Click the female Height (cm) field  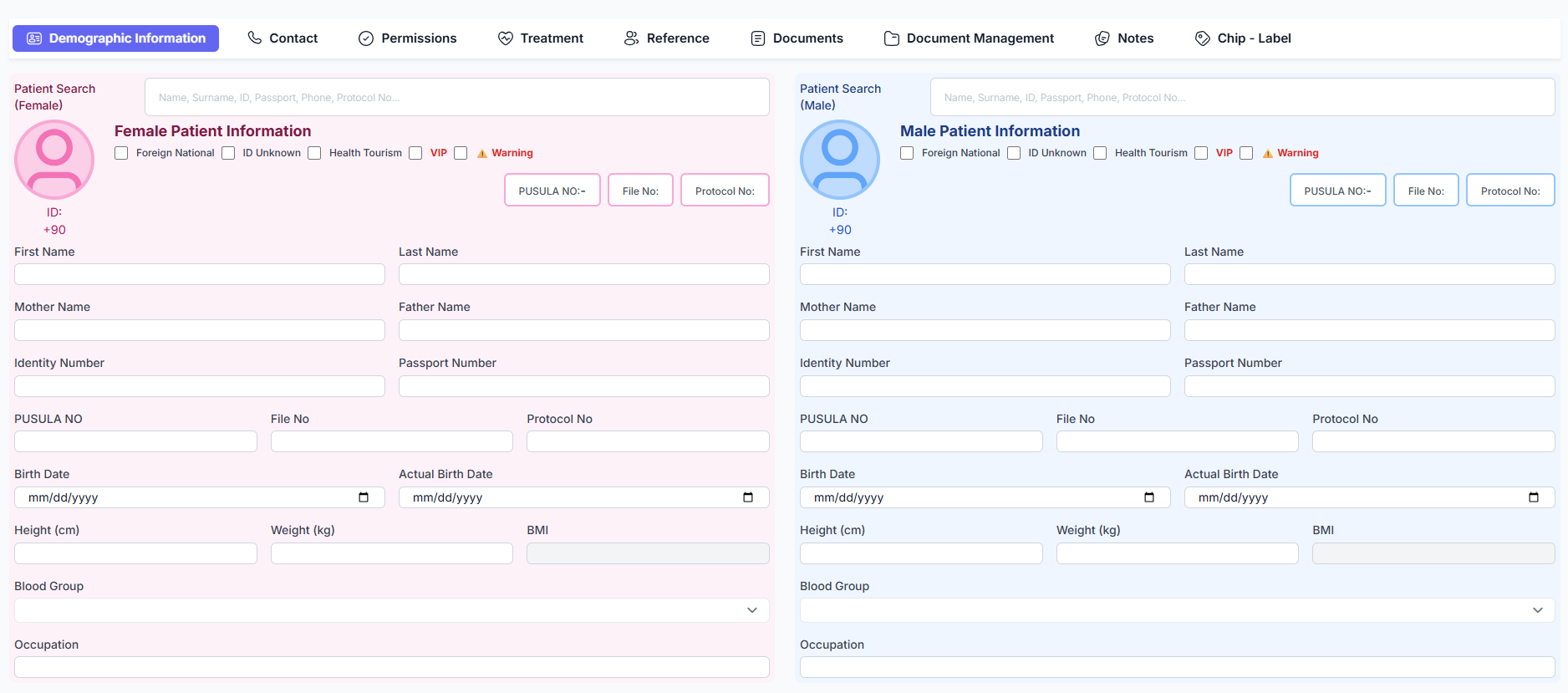coord(135,553)
